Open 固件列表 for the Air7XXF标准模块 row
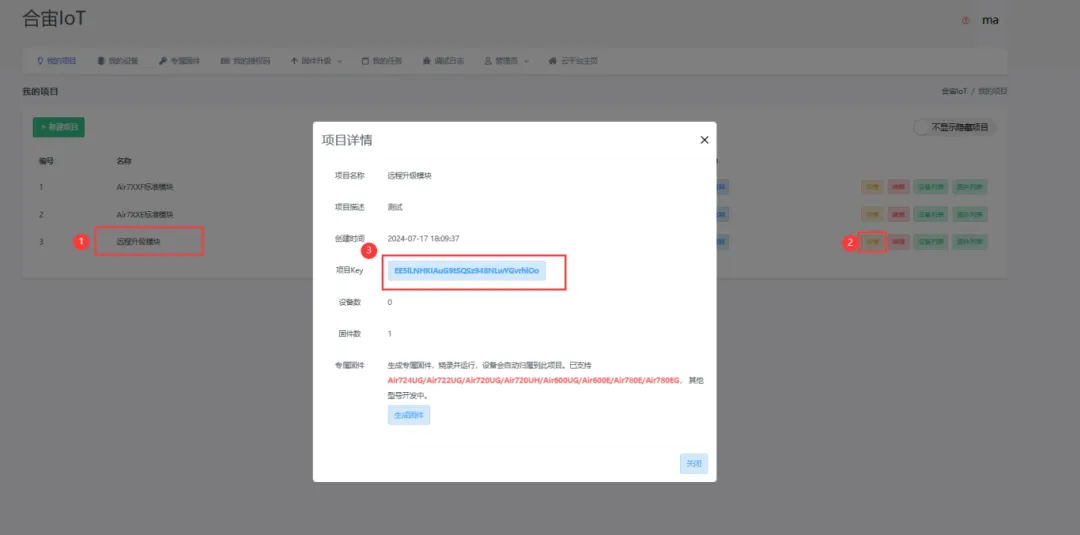The height and width of the screenshot is (535, 1080). point(970,187)
